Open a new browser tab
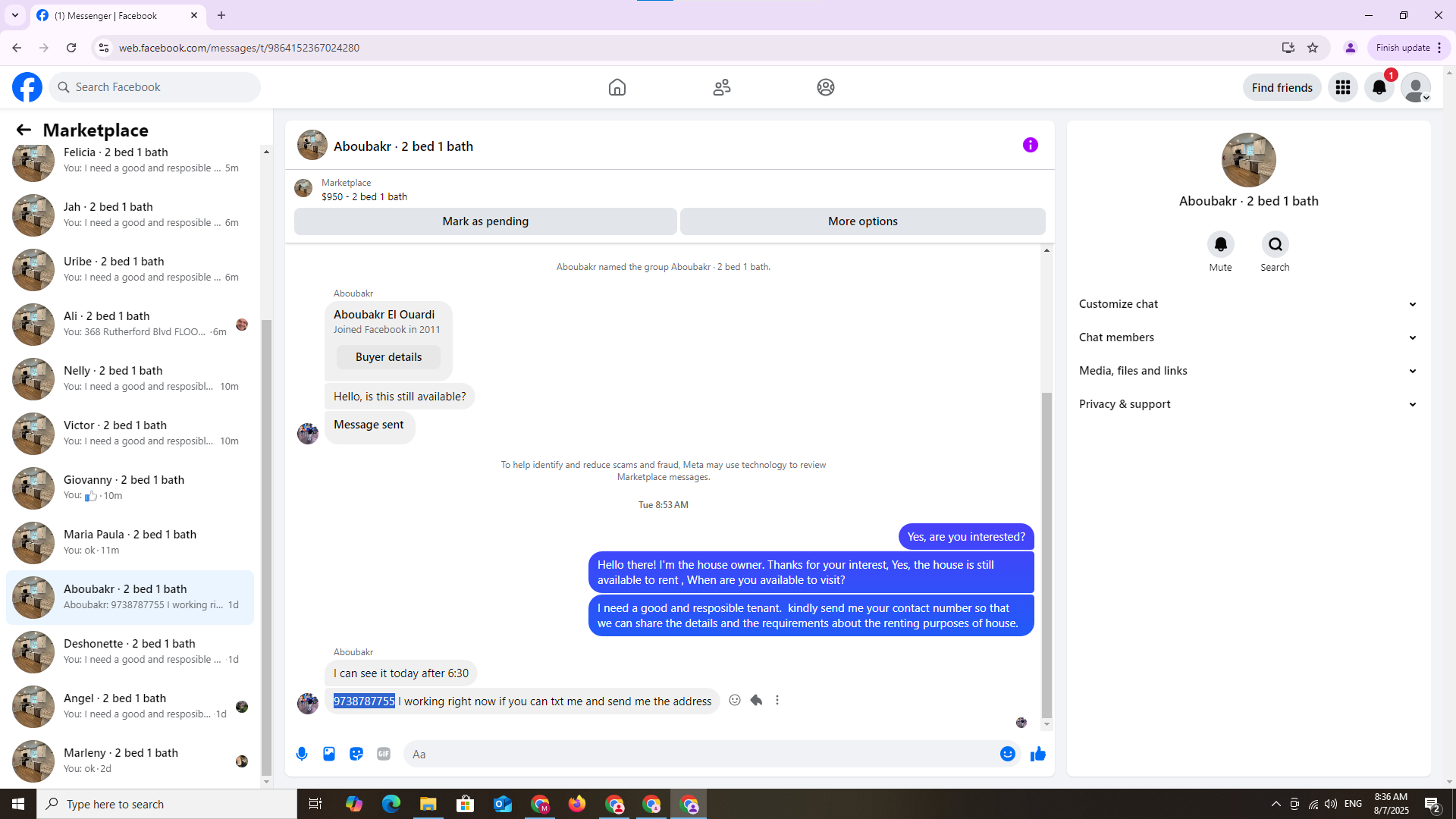Image resolution: width=1456 pixels, height=819 pixels. pyautogui.click(x=221, y=15)
